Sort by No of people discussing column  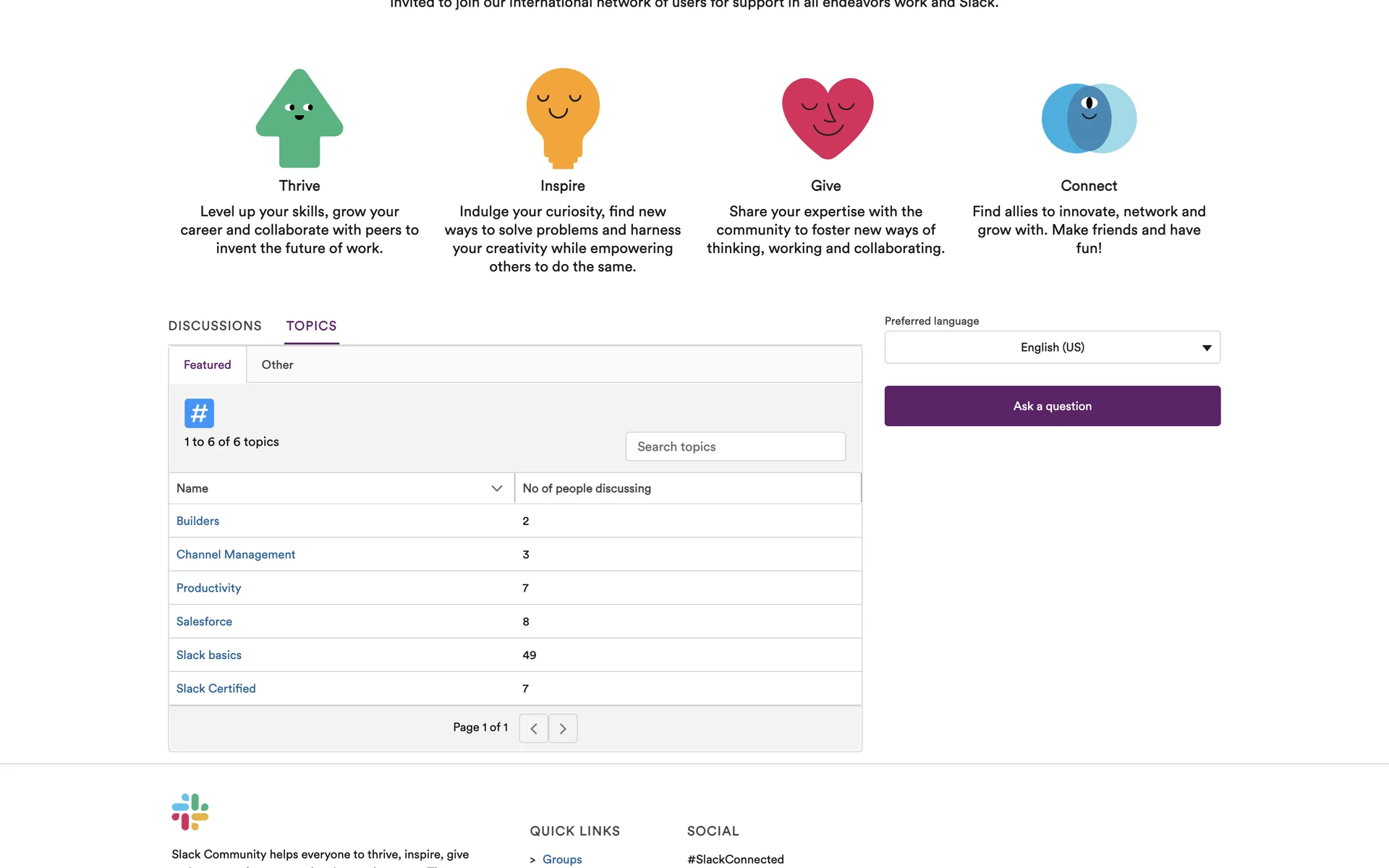pos(587,488)
